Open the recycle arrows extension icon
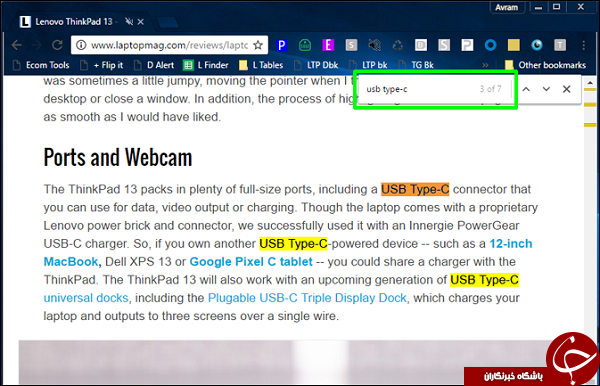 click(398, 45)
